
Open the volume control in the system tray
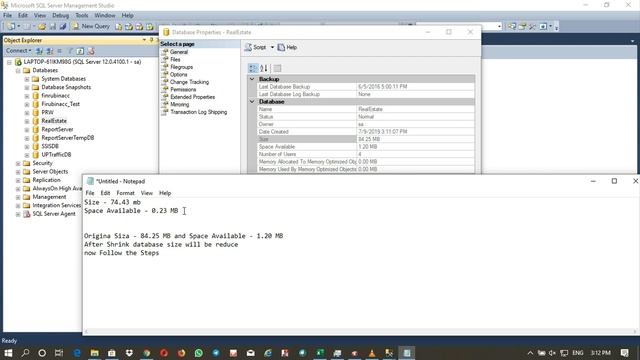pos(552,353)
